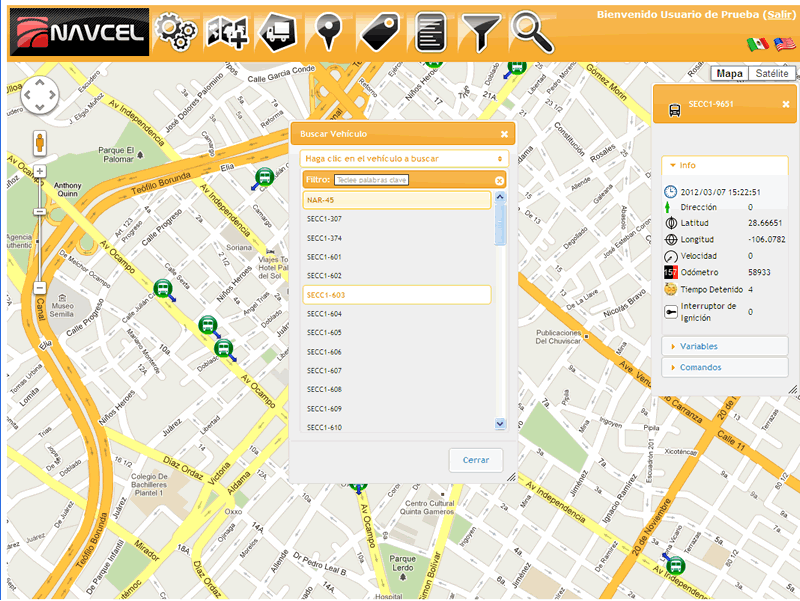Switch to Mapa view
800x601 pixels.
730,73
